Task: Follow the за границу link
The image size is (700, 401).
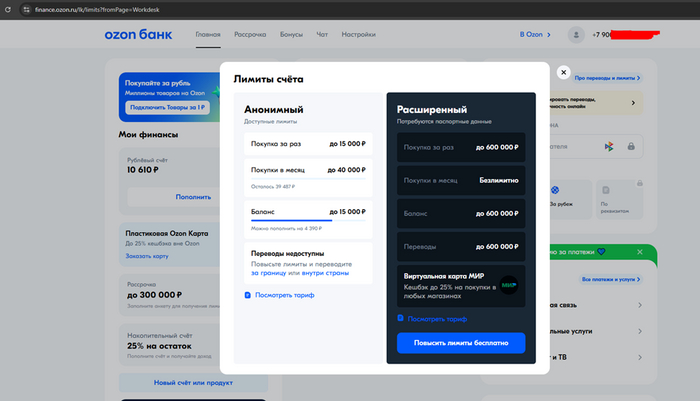Action: [268, 272]
